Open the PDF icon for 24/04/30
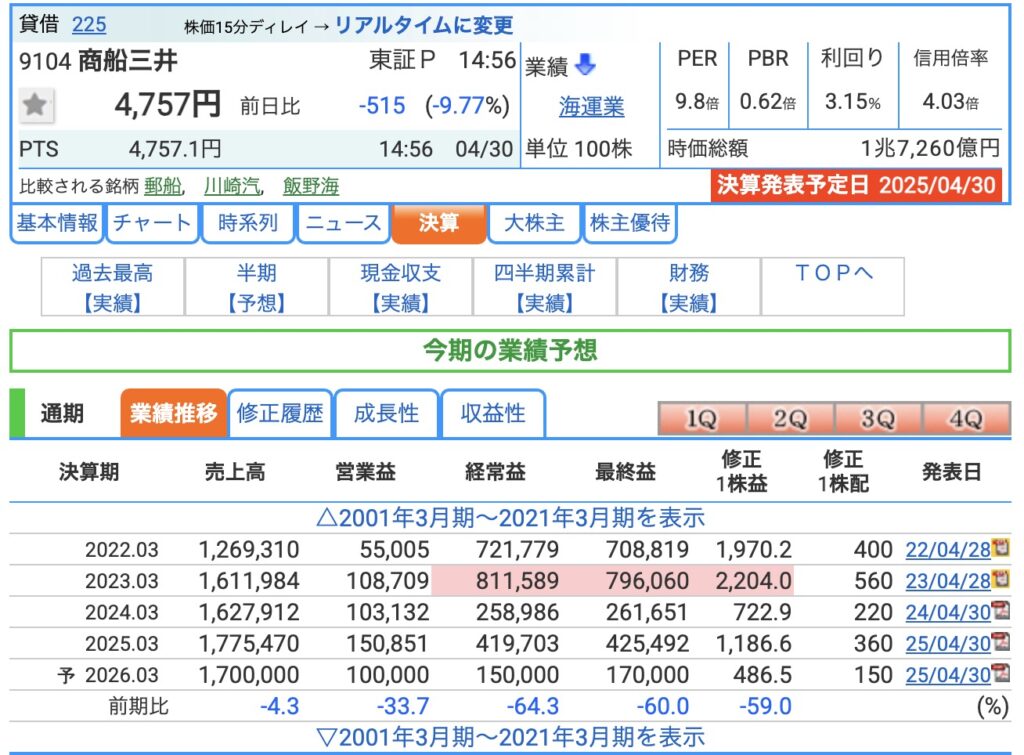1024x755 pixels. click(x=1000, y=611)
